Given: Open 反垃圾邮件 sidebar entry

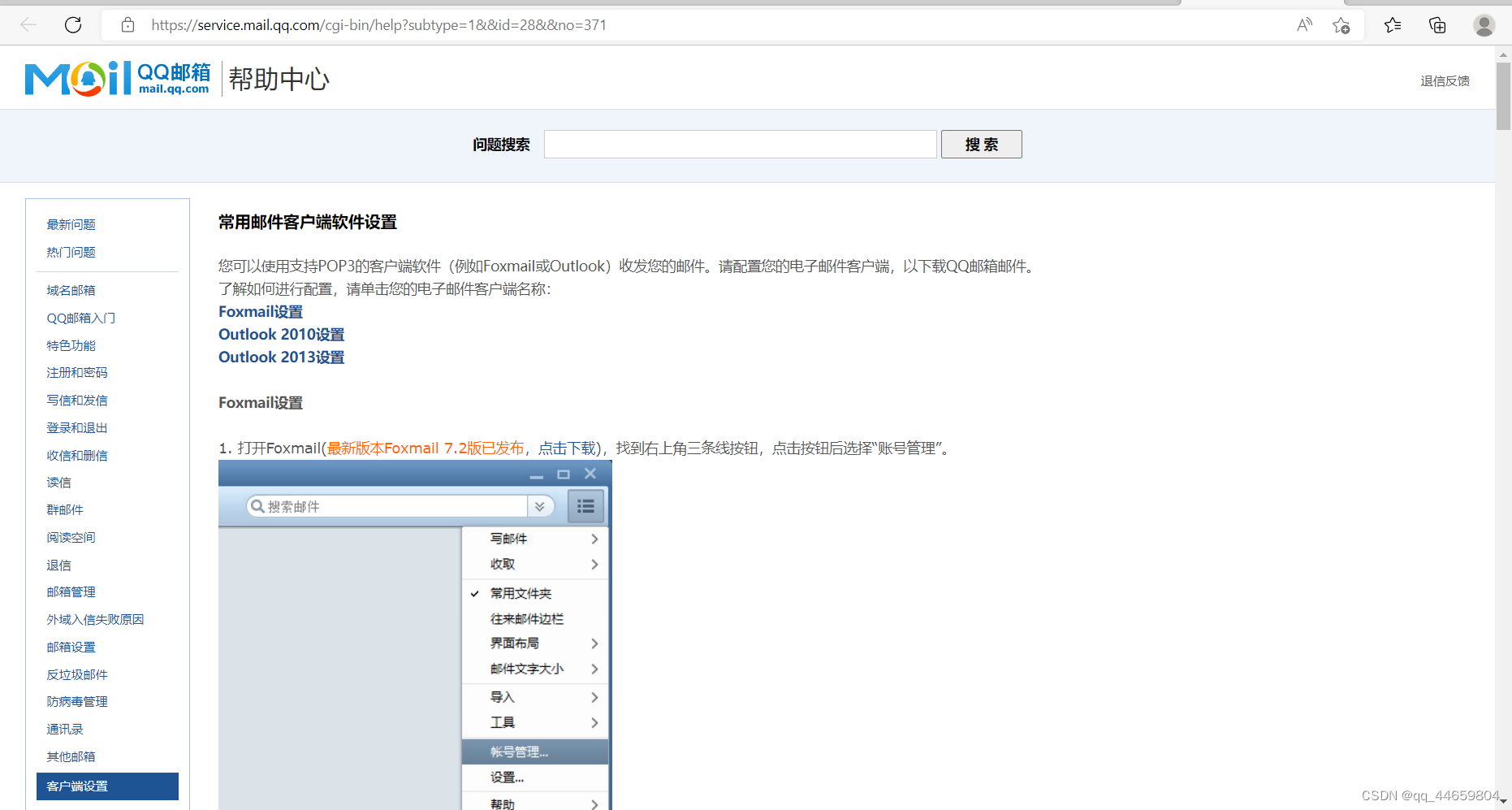Looking at the screenshot, I should (77, 674).
